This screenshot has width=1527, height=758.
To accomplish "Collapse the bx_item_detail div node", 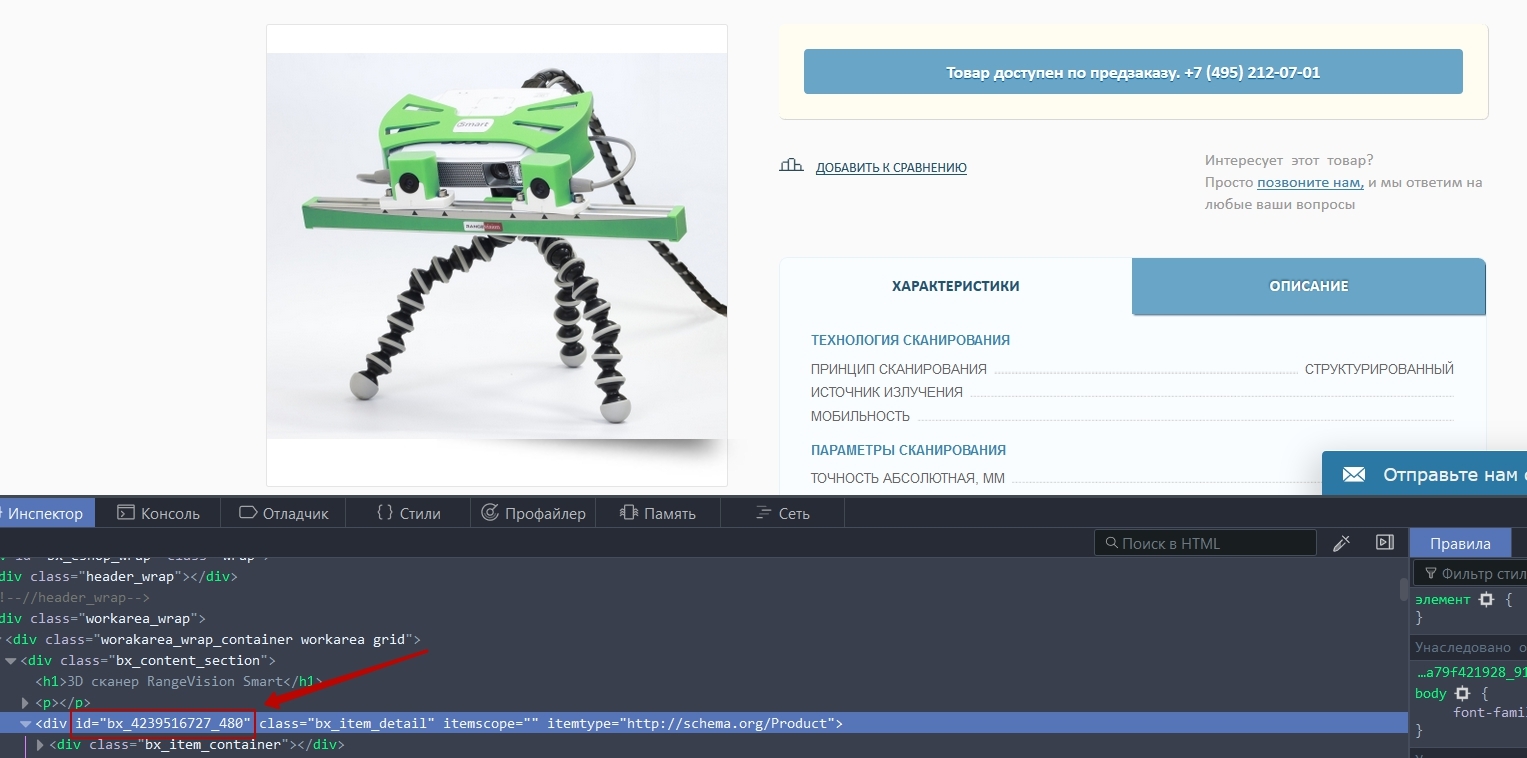I will coord(26,723).
